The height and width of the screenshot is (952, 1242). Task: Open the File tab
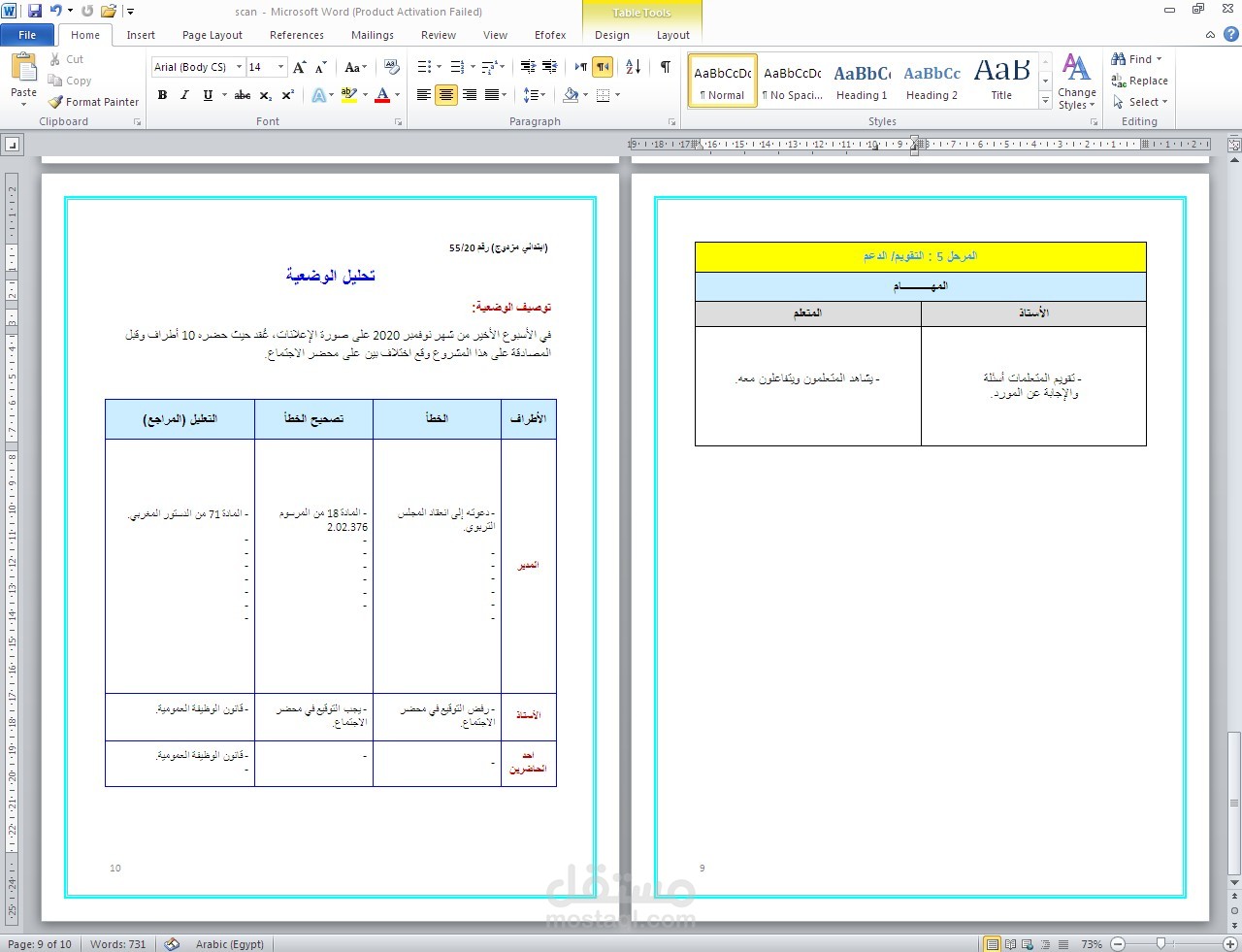tap(27, 35)
